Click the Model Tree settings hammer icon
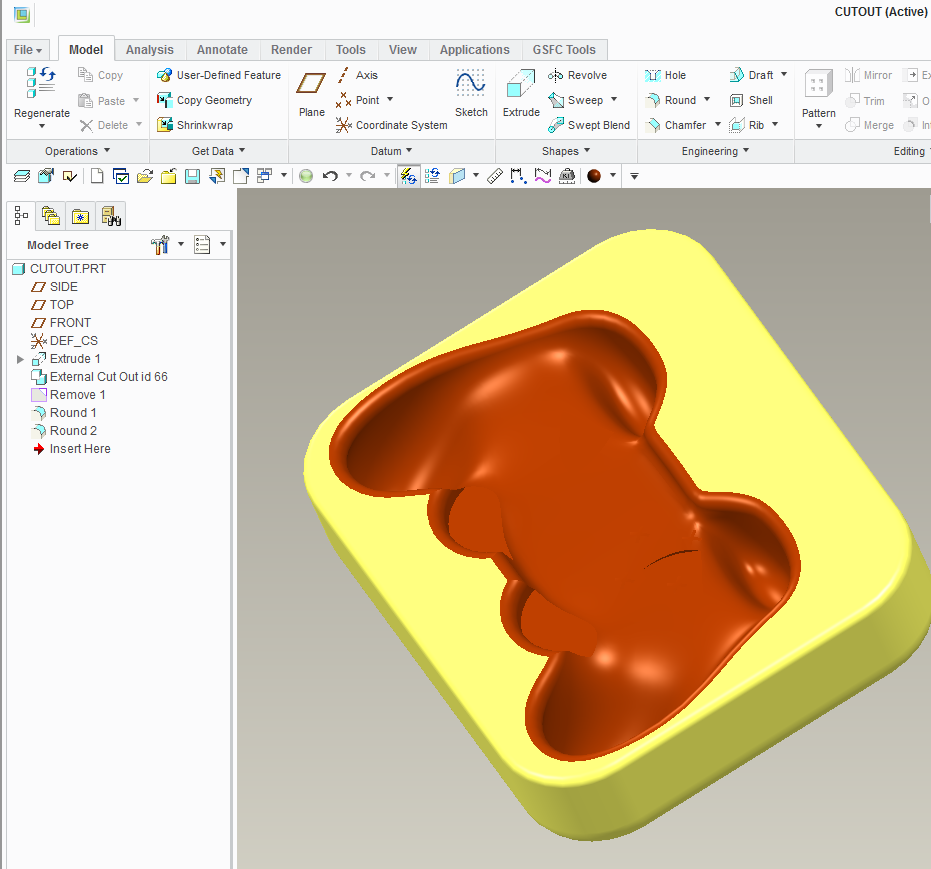Screen dimensions: 931x869 [x=160, y=245]
